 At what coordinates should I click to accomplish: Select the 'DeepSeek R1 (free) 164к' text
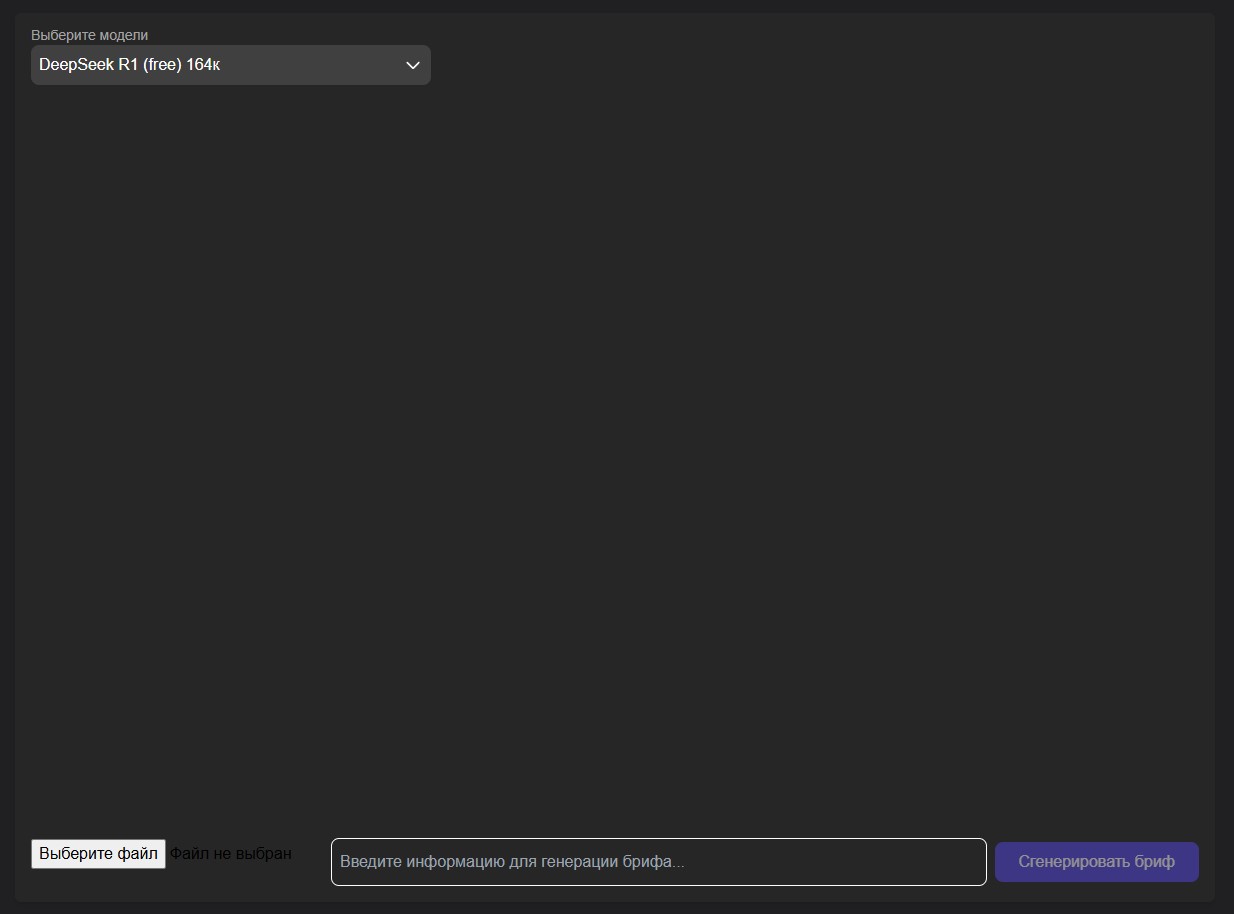pyautogui.click(x=129, y=65)
